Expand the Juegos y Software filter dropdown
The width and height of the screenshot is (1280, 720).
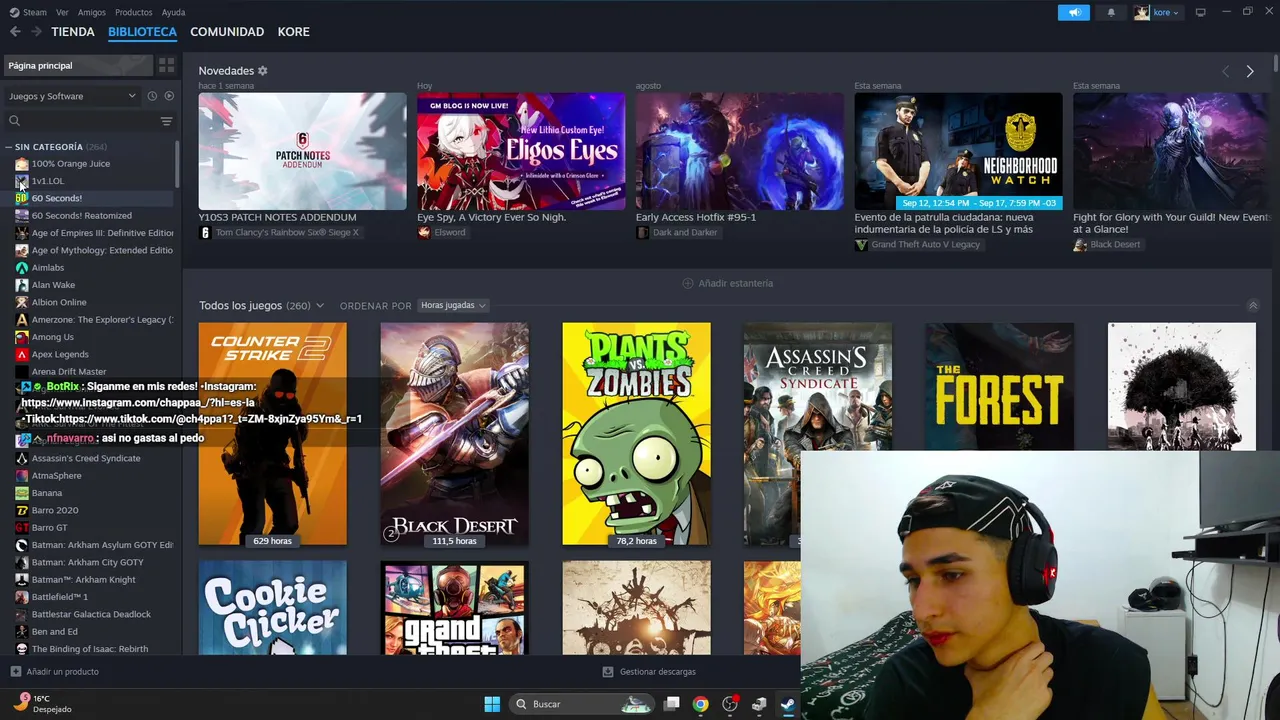point(72,96)
